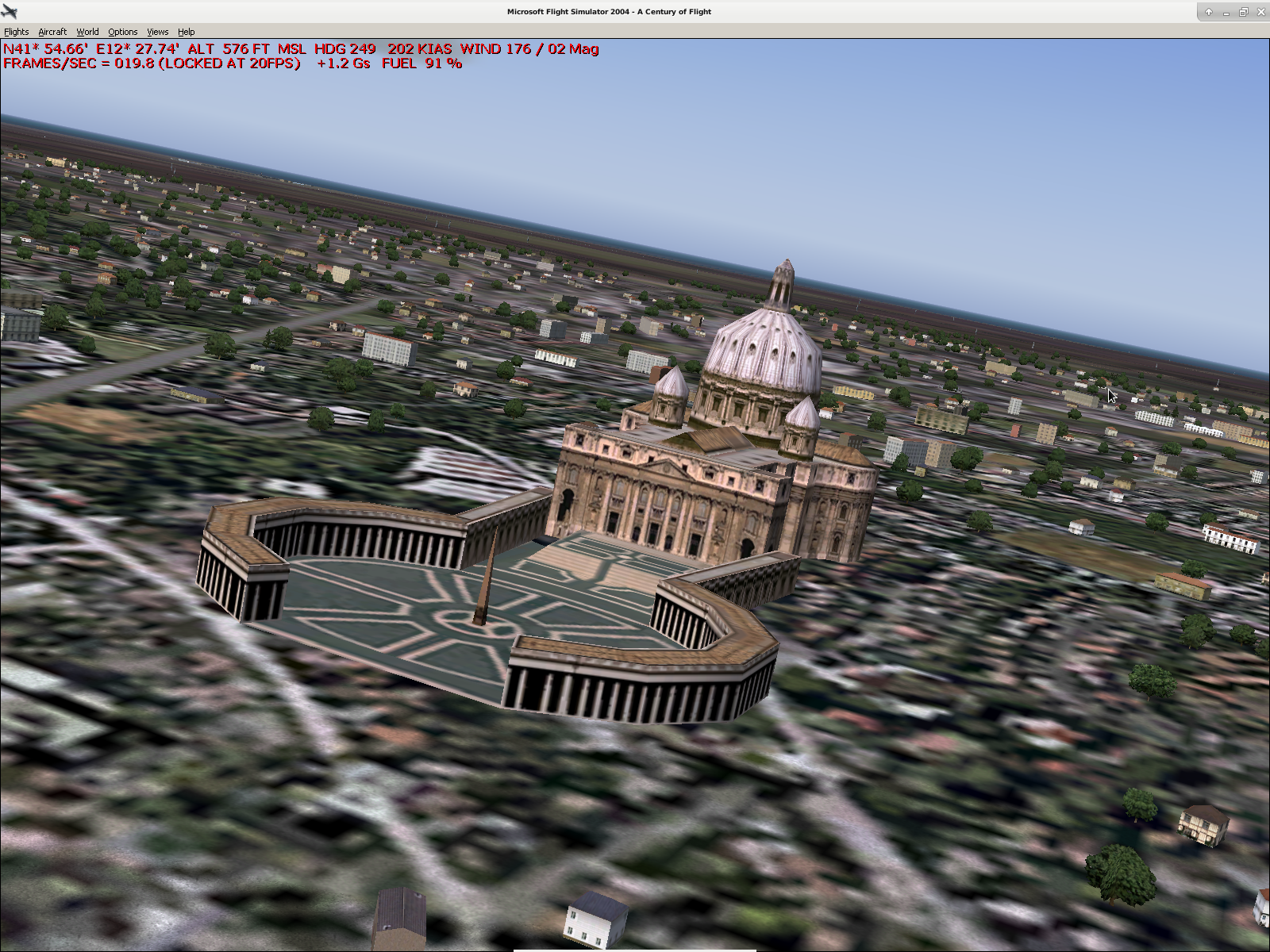Minimize the Flight Simulator window
Image resolution: width=1270 pixels, height=952 pixels.
tap(1226, 12)
